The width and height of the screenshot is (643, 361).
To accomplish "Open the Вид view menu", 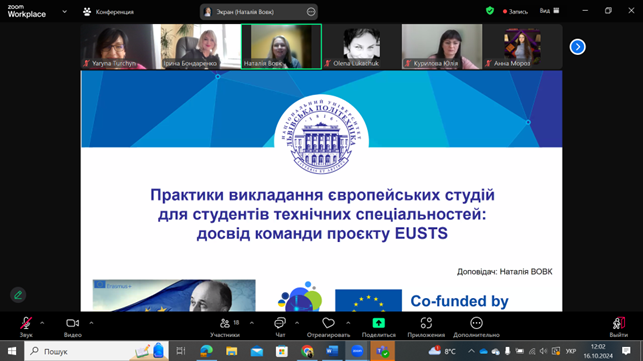I will (x=549, y=11).
